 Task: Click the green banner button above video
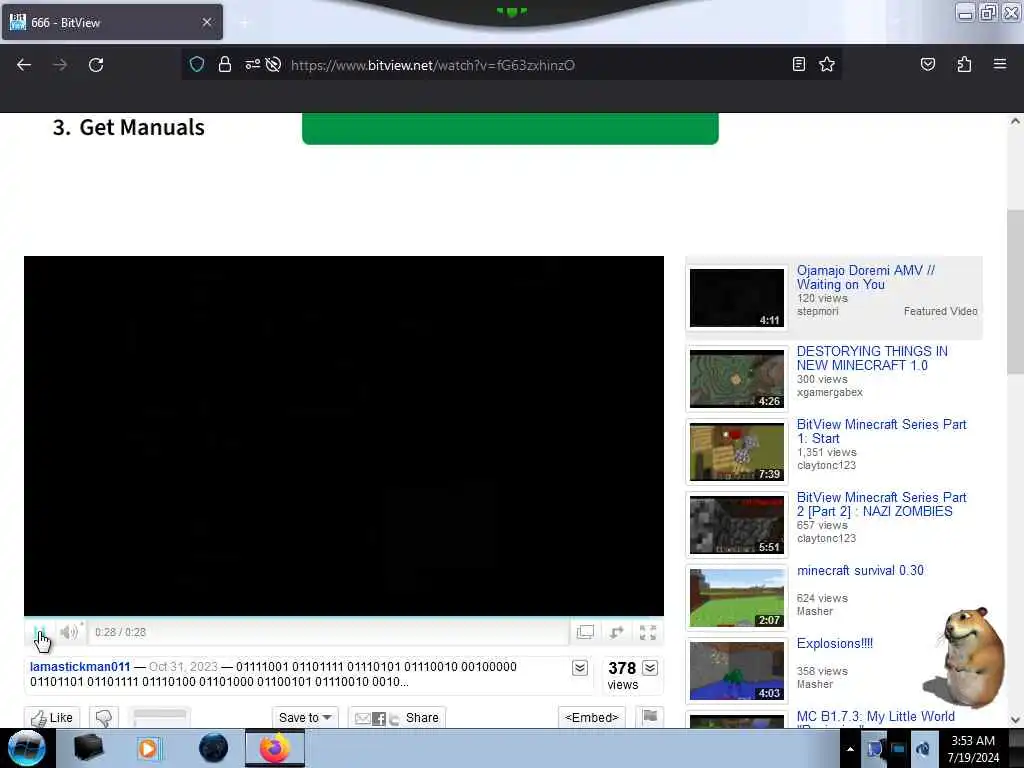[x=510, y=128]
